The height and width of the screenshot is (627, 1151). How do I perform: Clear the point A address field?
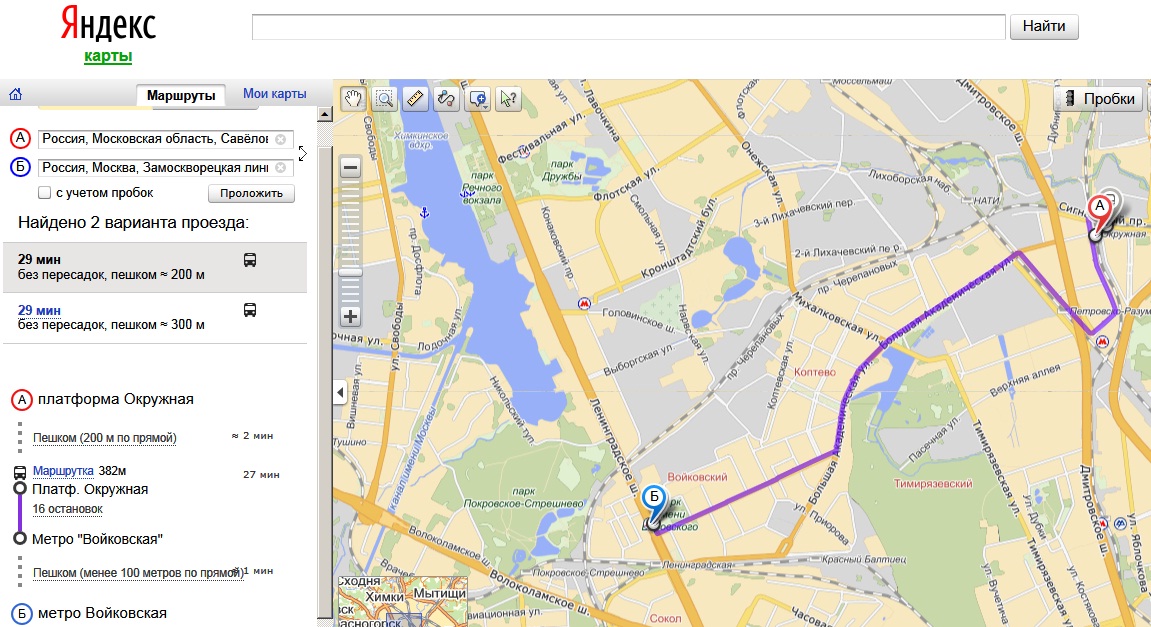point(280,139)
